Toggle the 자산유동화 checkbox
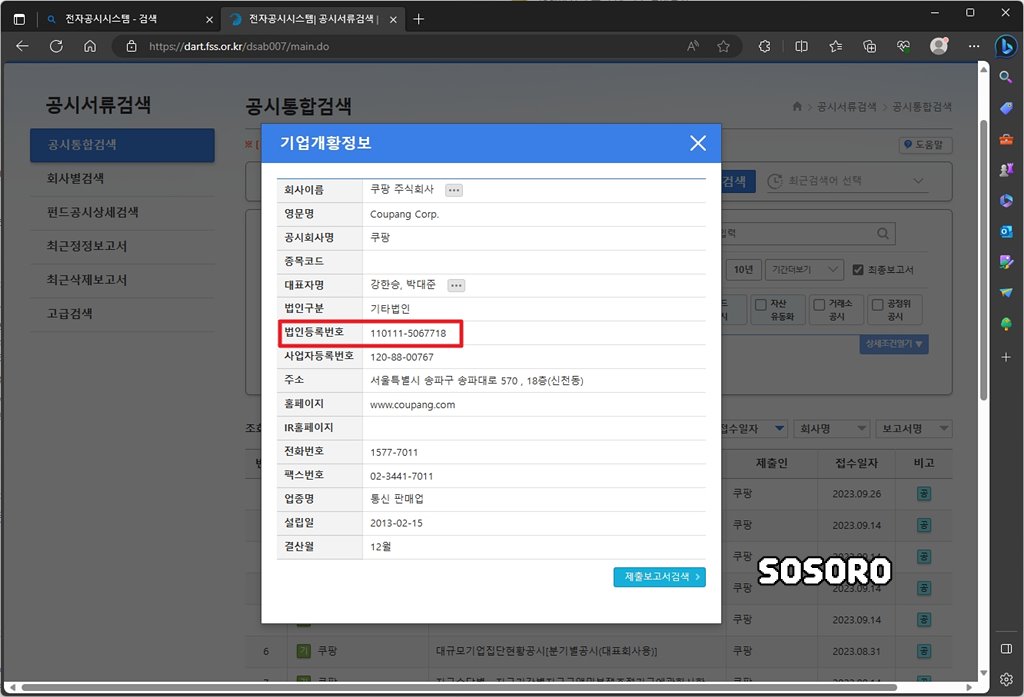This screenshot has width=1024, height=697. (761, 305)
